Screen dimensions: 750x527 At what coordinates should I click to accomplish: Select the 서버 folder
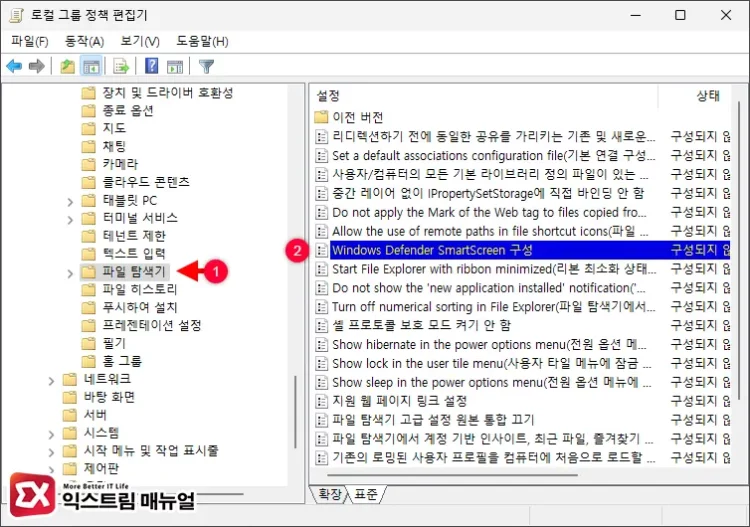(95, 415)
